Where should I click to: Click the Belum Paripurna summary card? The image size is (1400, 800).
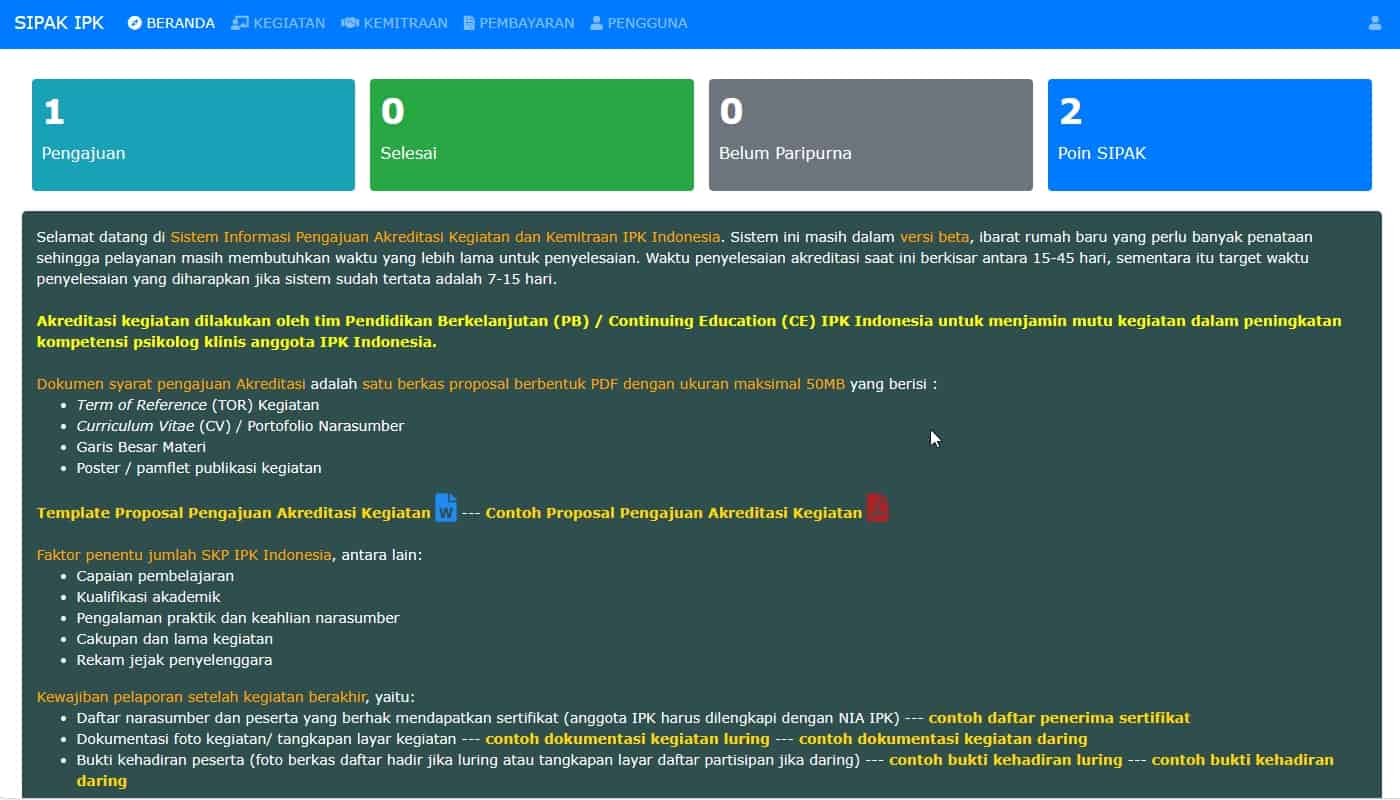[871, 135]
